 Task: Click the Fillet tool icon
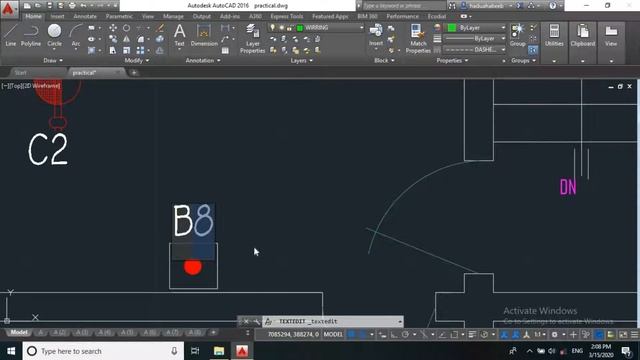140,39
